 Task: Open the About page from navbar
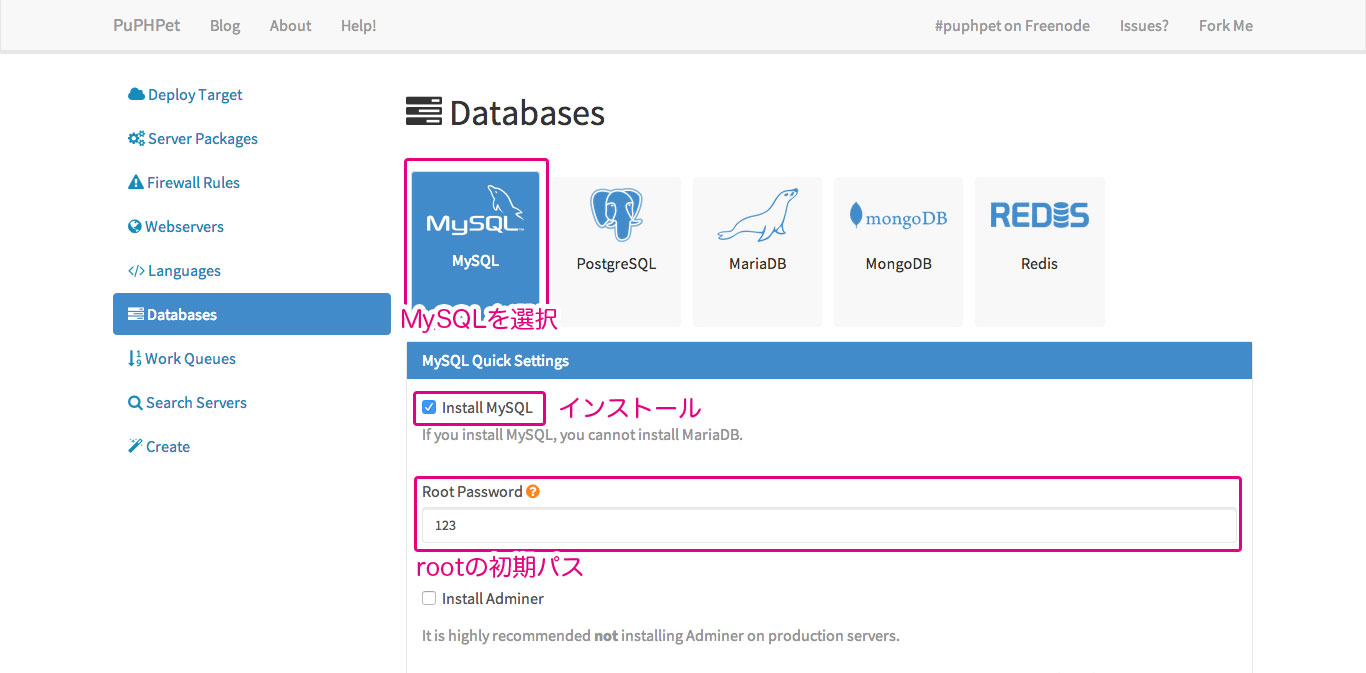click(291, 26)
